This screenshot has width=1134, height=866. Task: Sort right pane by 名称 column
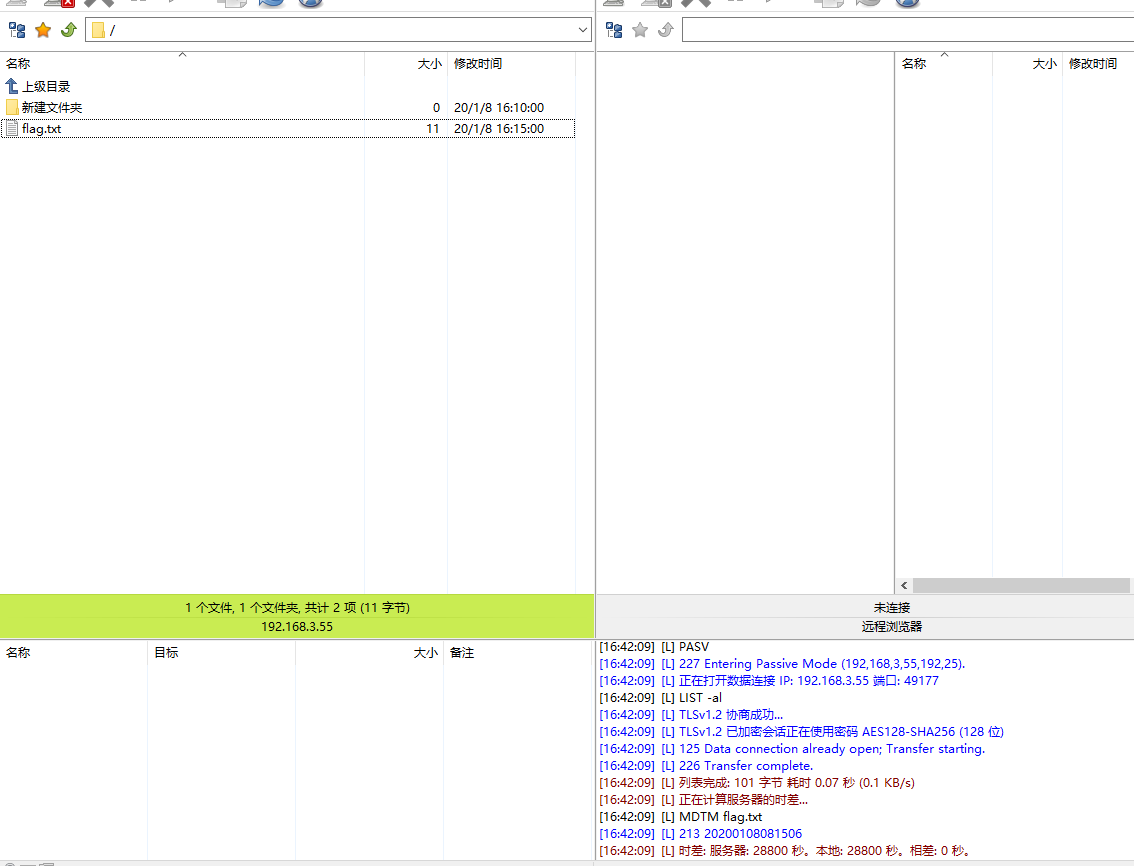pos(944,64)
